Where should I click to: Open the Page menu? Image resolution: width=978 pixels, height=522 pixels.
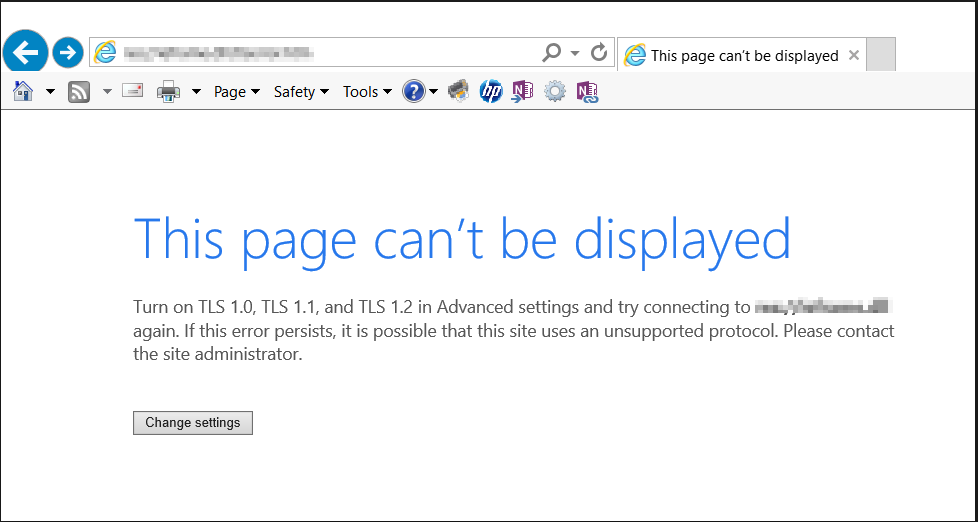point(236,92)
